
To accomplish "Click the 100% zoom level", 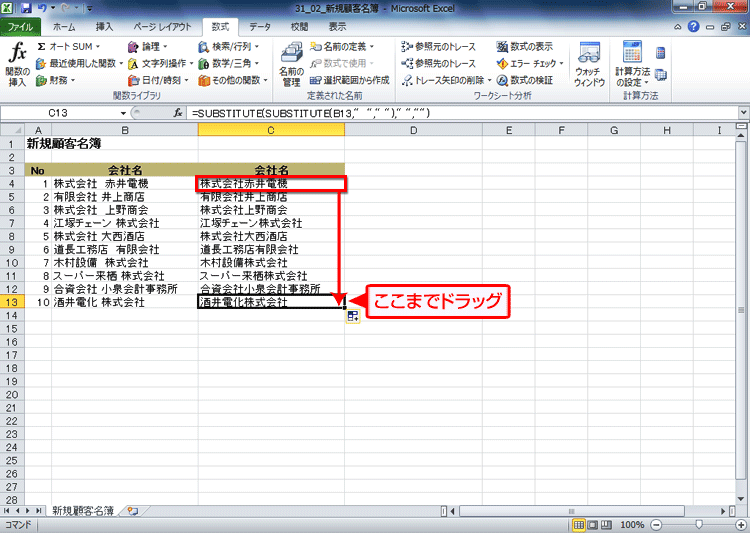I will [632, 525].
